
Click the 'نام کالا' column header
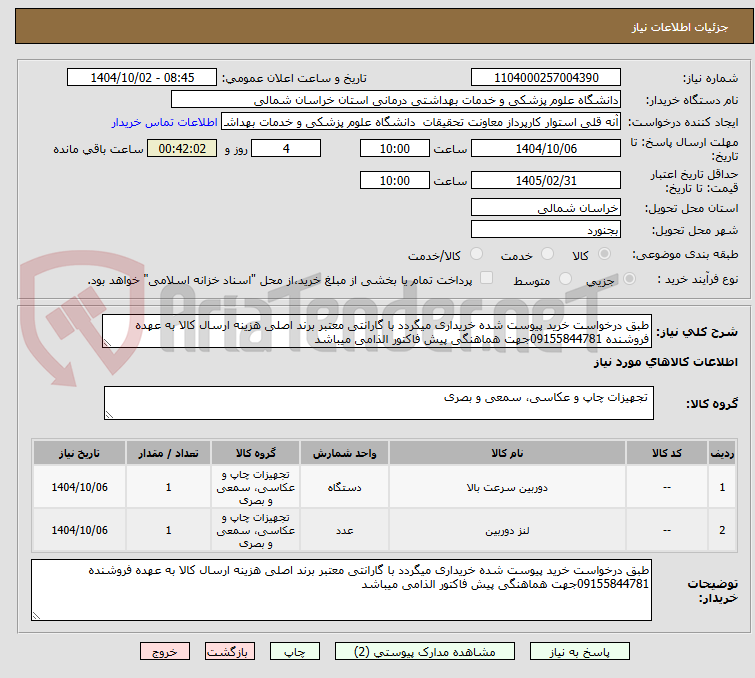click(507, 453)
